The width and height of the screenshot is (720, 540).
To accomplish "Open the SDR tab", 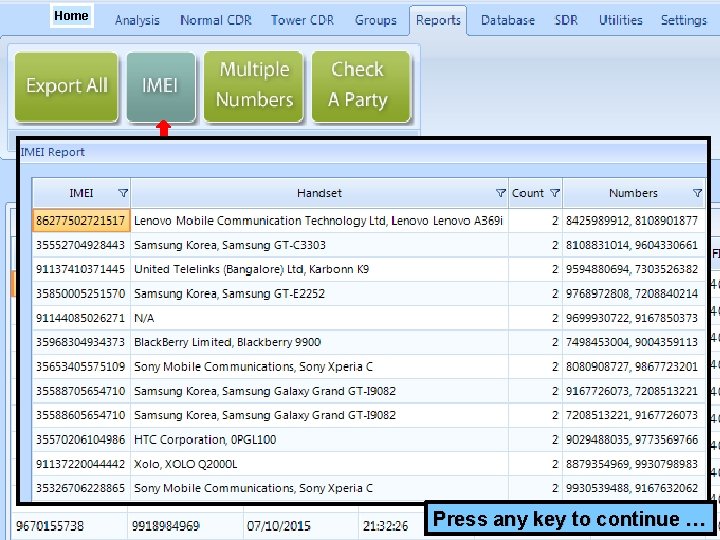I will [x=566, y=21].
